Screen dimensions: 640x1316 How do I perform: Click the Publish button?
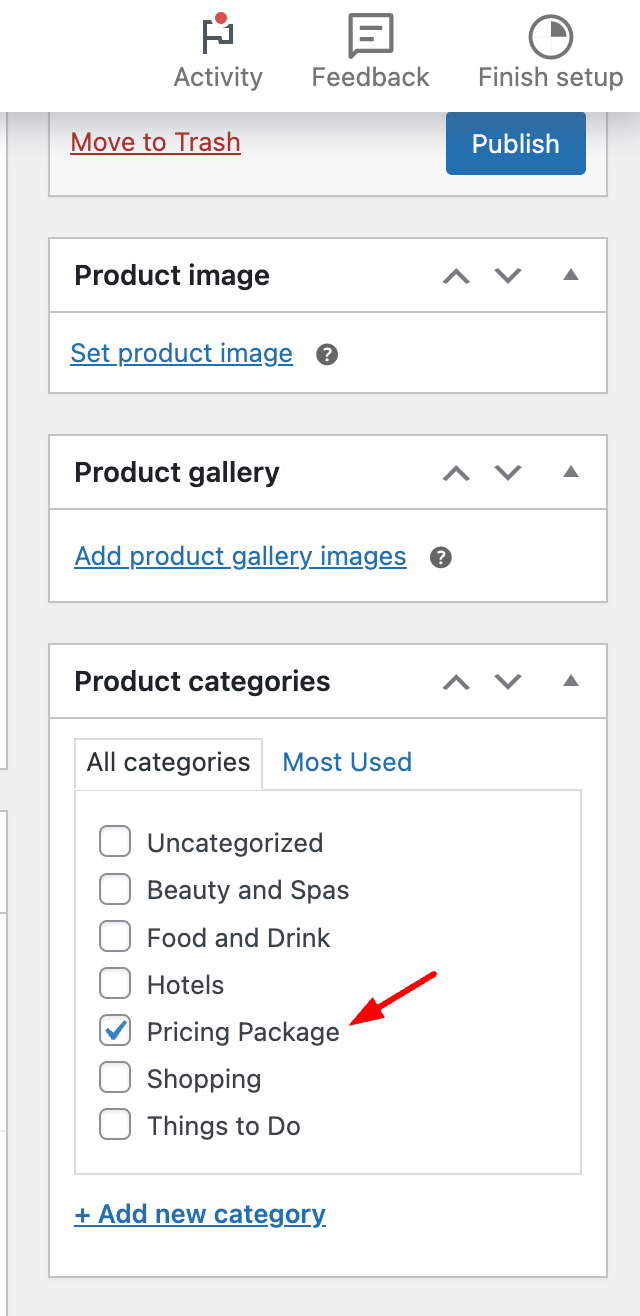pyautogui.click(x=515, y=143)
